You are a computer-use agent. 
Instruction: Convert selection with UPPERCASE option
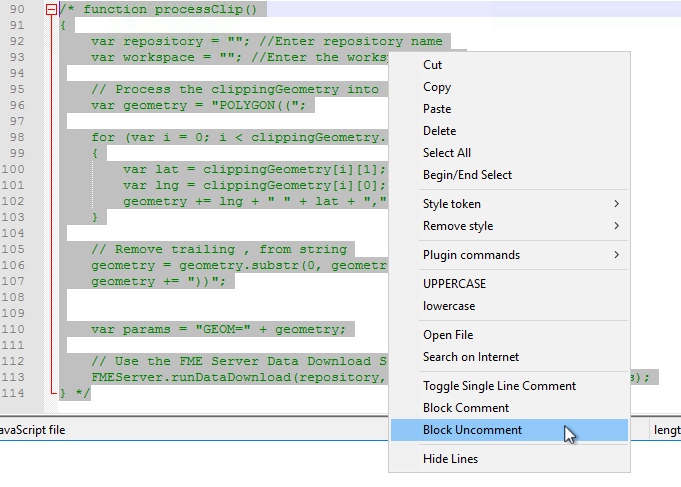(455, 284)
